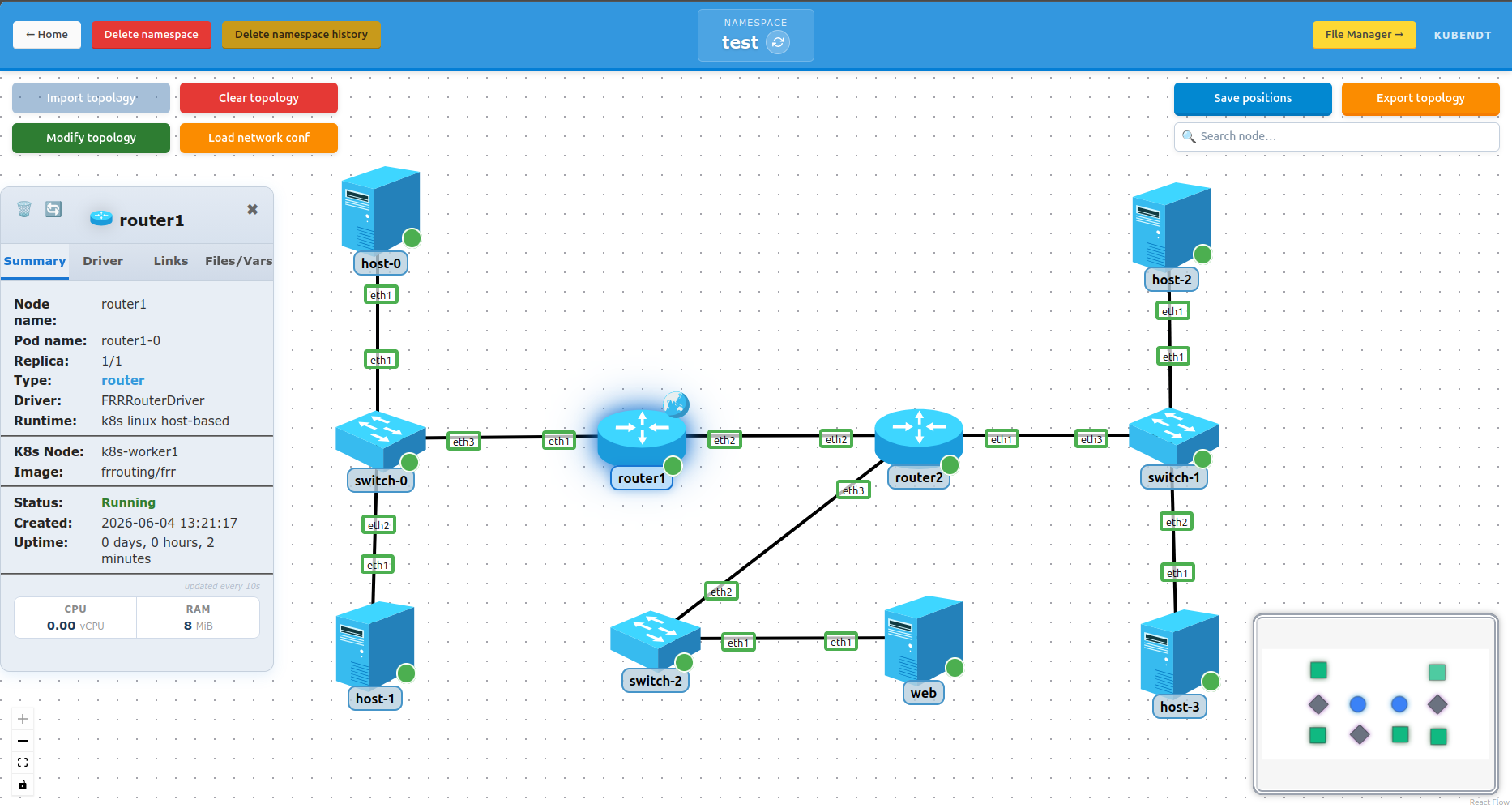
Task: Select the router1 node icon
Action: 642,437
